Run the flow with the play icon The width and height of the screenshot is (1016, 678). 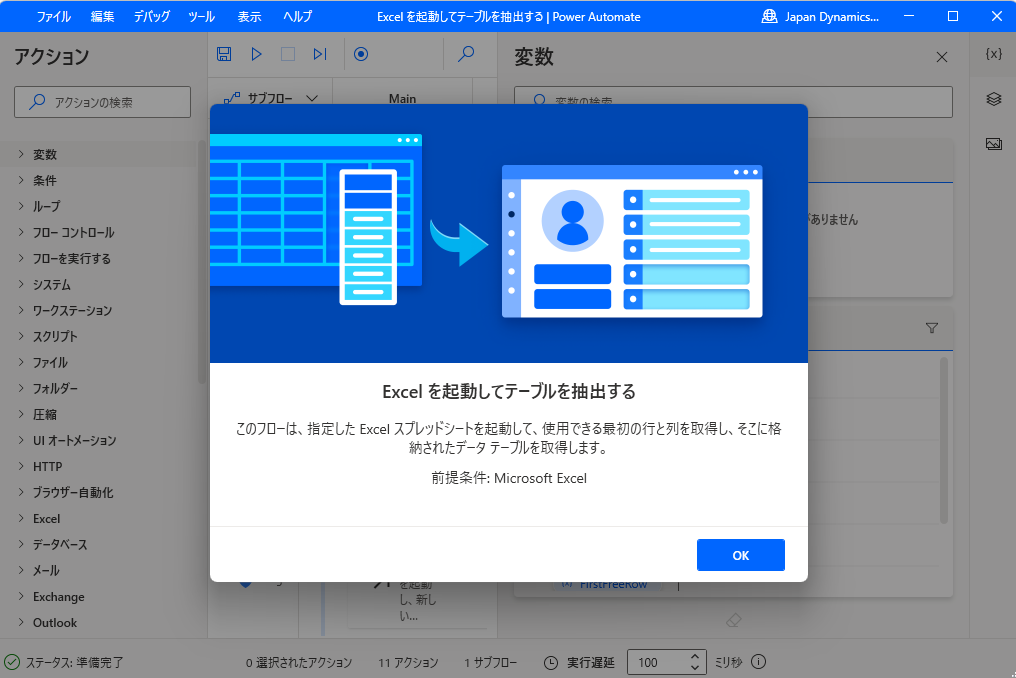[x=257, y=54]
